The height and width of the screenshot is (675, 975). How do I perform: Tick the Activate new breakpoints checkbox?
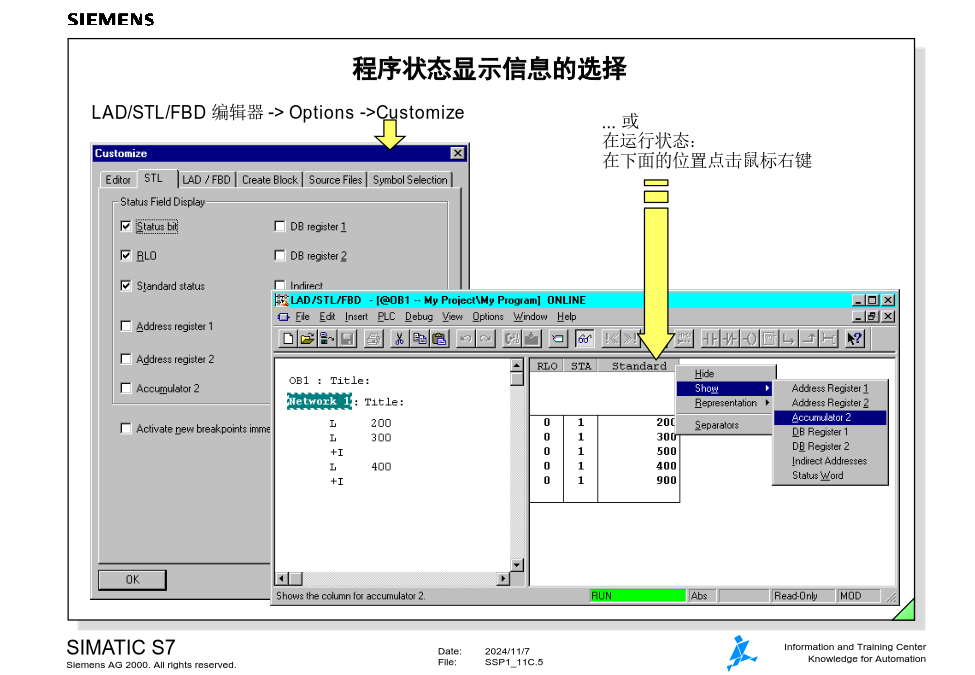(126, 429)
